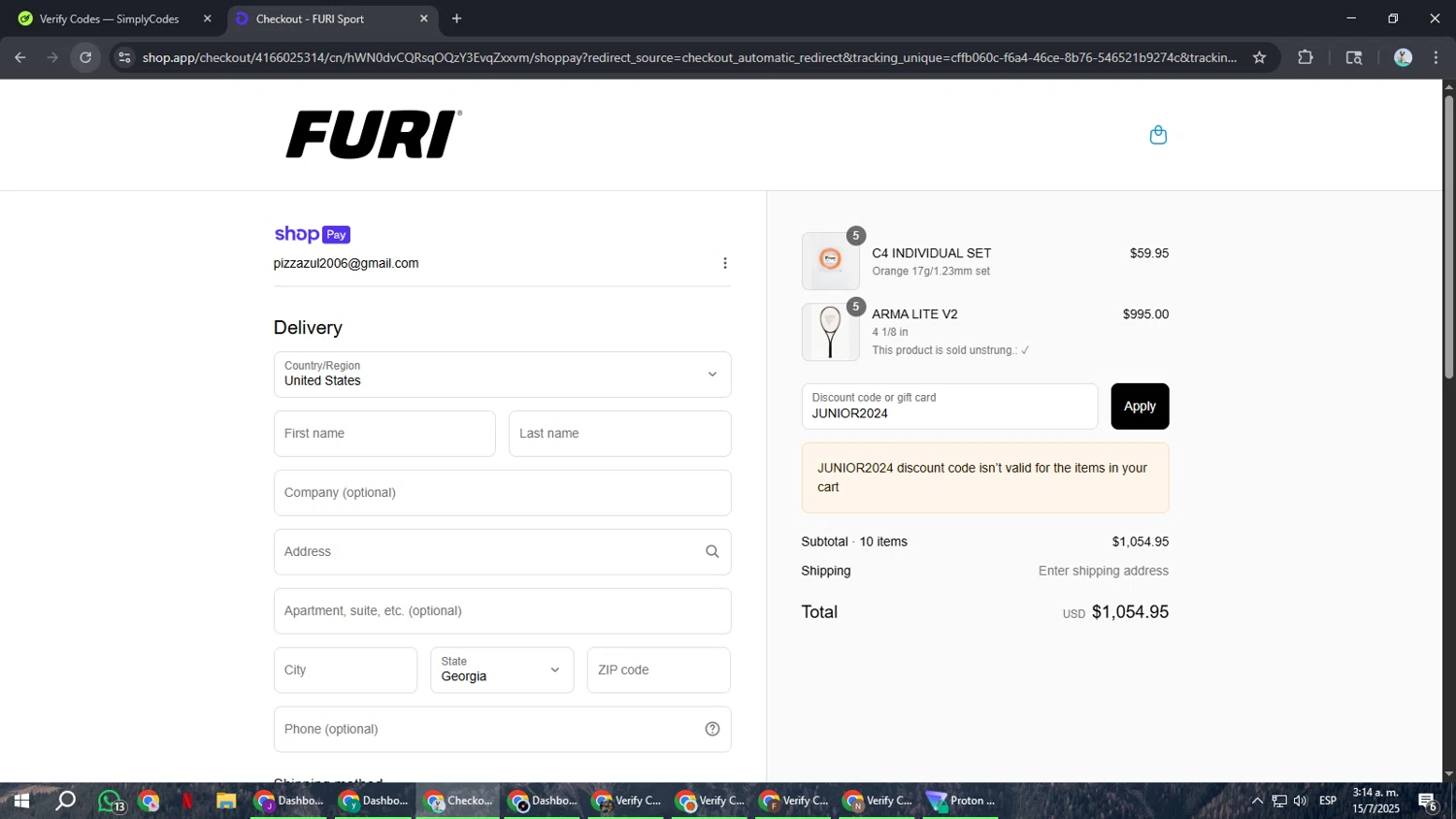Click the C4 Individual Set thumbnail
The width and height of the screenshot is (1456, 819).
pos(830,261)
